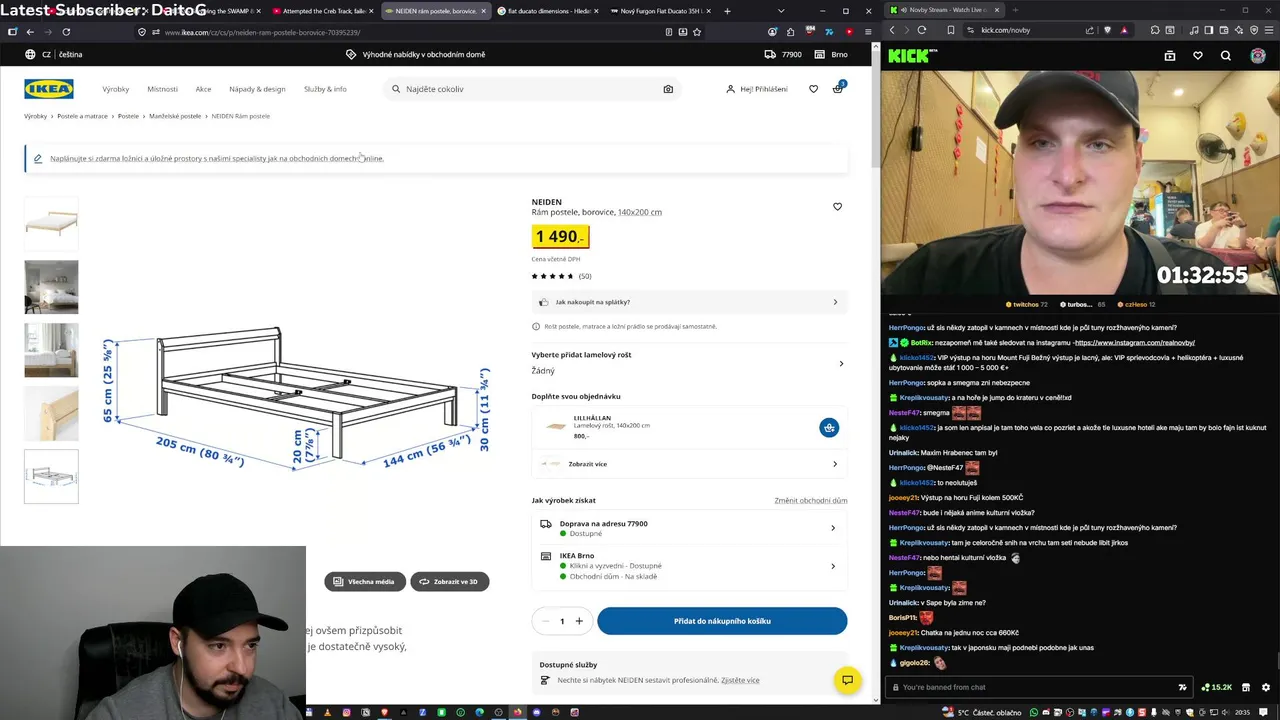Image resolution: width=1280 pixels, height=720 pixels.
Task: Open Kick browse video icon
Action: click(x=1170, y=56)
